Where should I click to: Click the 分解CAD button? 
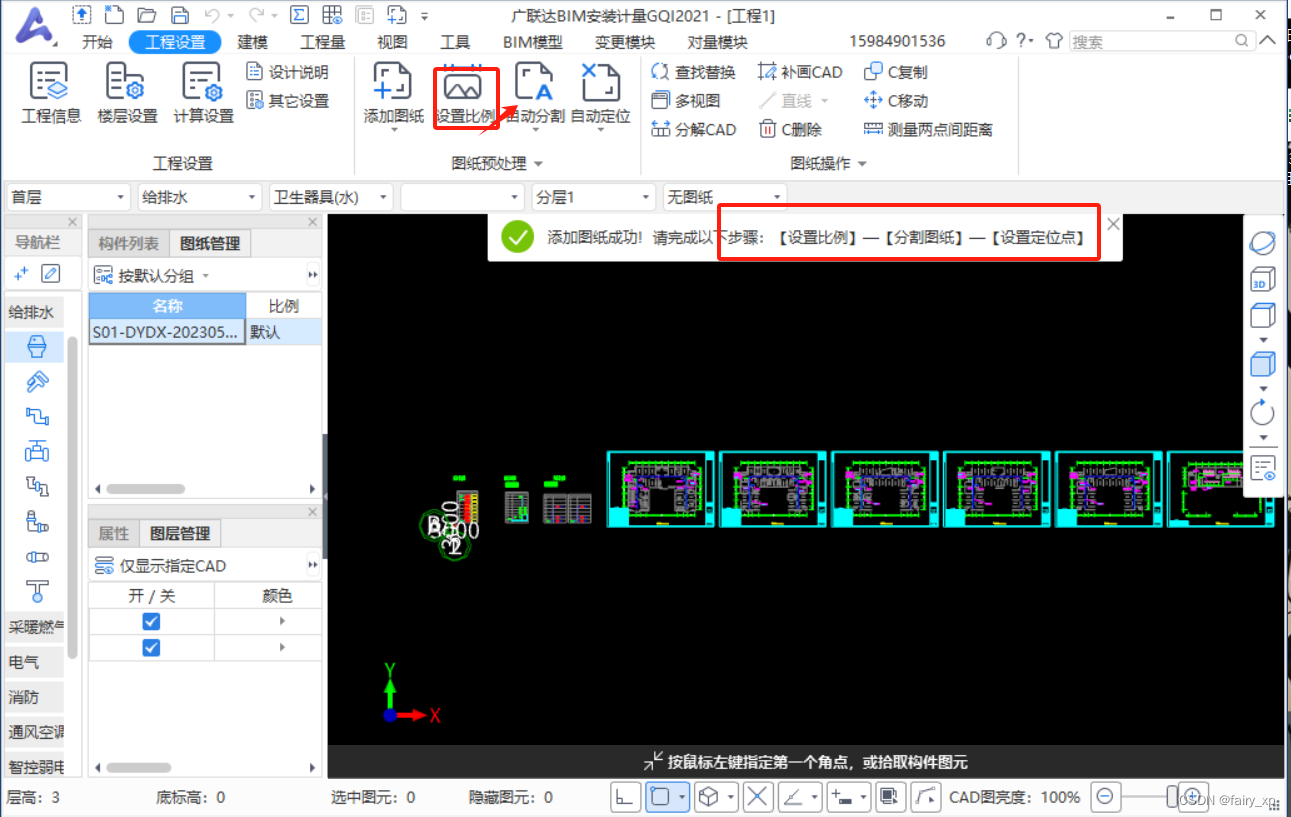(x=692, y=129)
